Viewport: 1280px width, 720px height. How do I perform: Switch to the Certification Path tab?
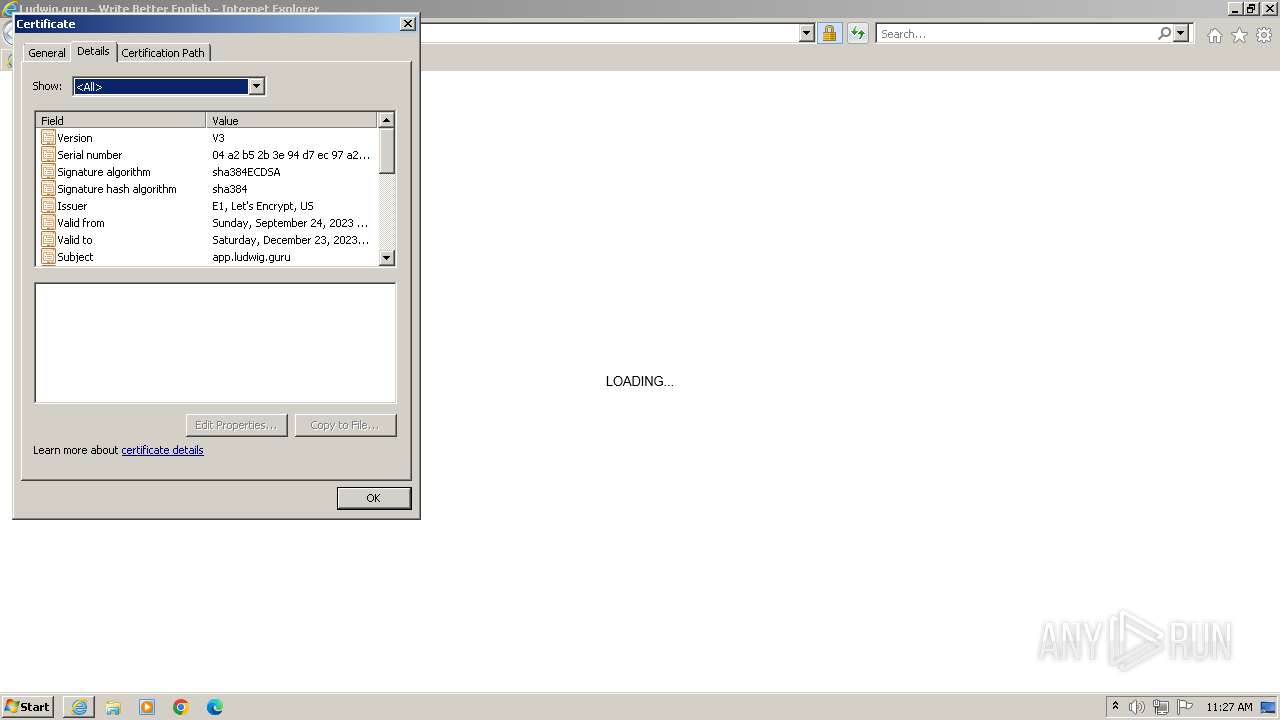pos(163,53)
